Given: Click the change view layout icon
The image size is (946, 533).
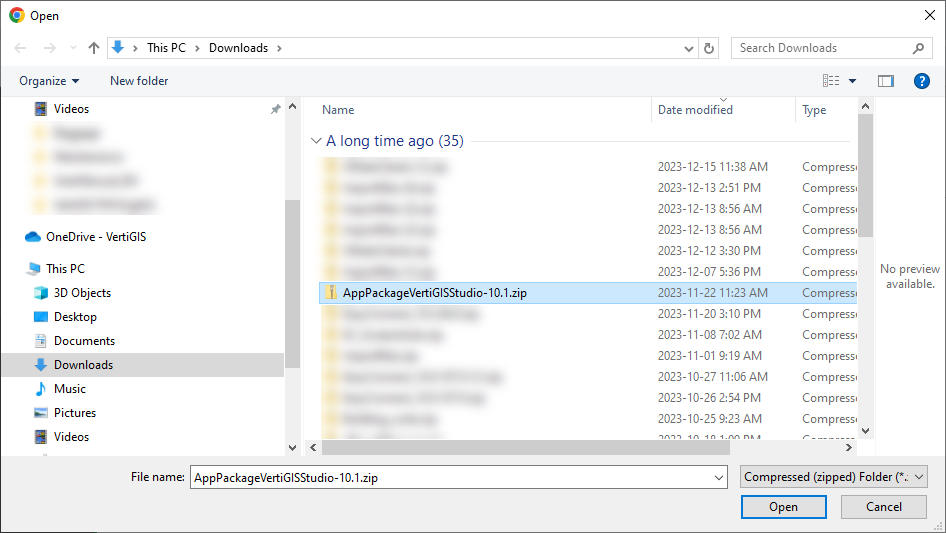Looking at the screenshot, I should 831,81.
